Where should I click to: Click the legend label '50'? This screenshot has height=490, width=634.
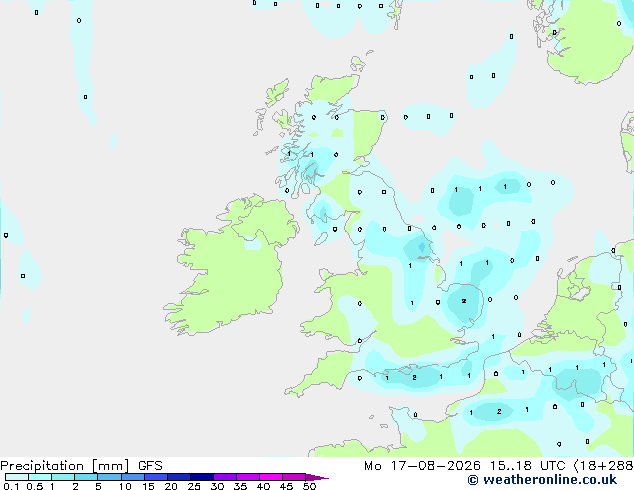[x=309, y=486]
